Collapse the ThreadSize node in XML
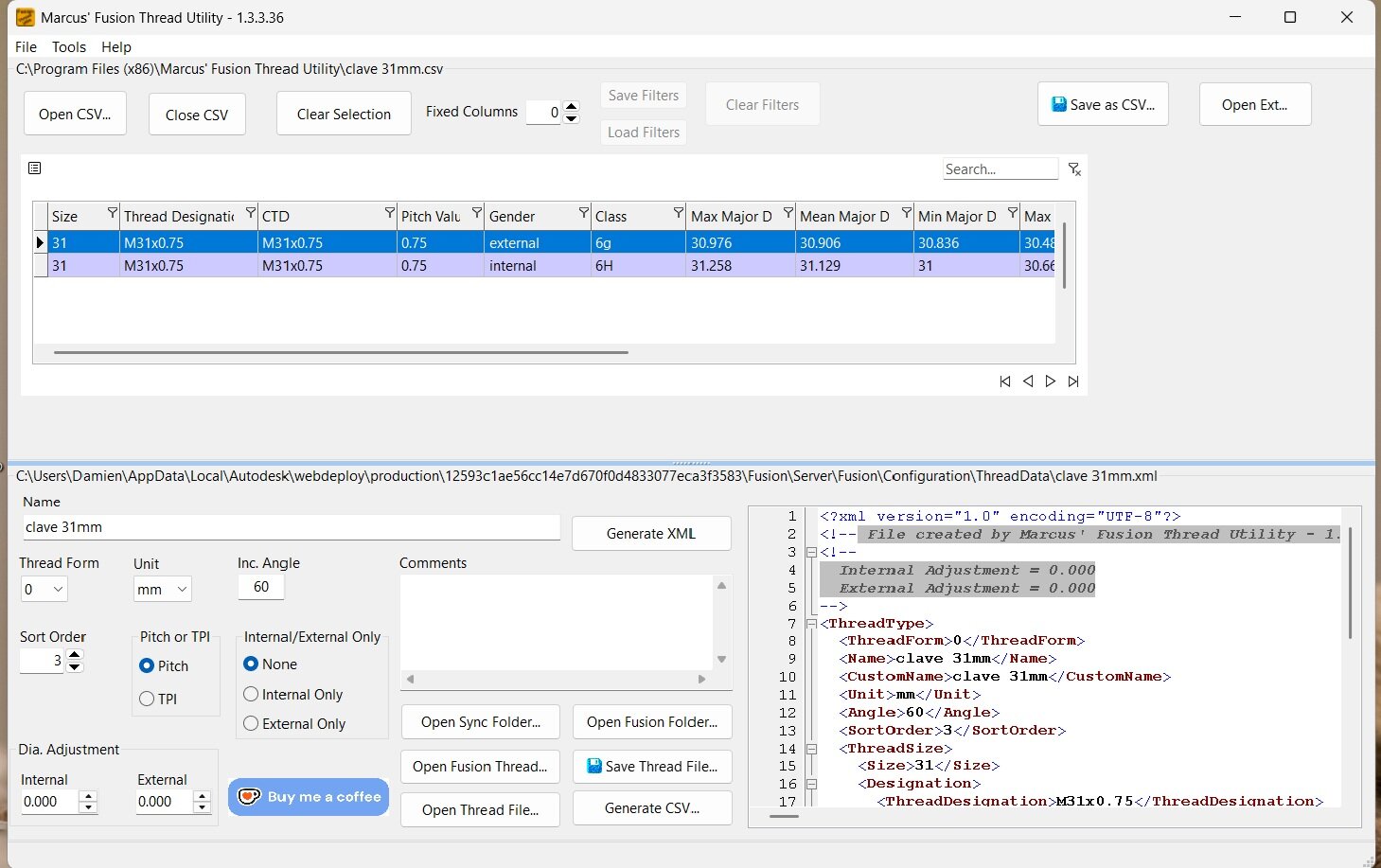 pyautogui.click(x=811, y=748)
